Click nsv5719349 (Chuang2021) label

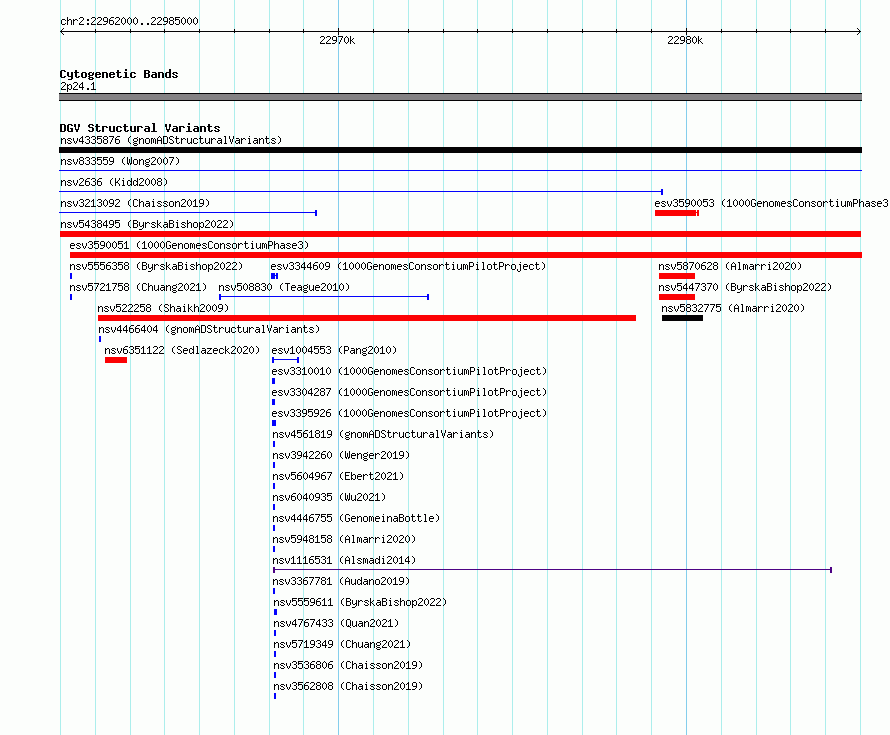pyautogui.click(x=342, y=644)
